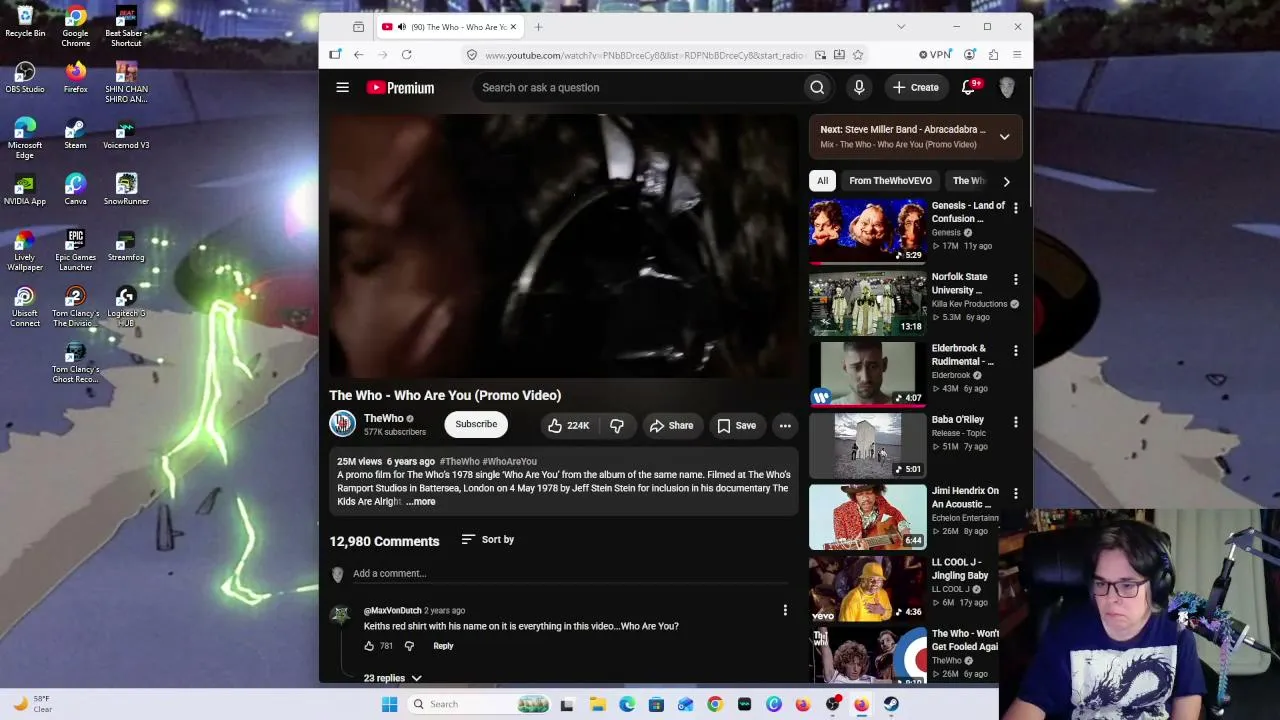Open TheWho channel avatar
The height and width of the screenshot is (720, 1280).
(342, 424)
